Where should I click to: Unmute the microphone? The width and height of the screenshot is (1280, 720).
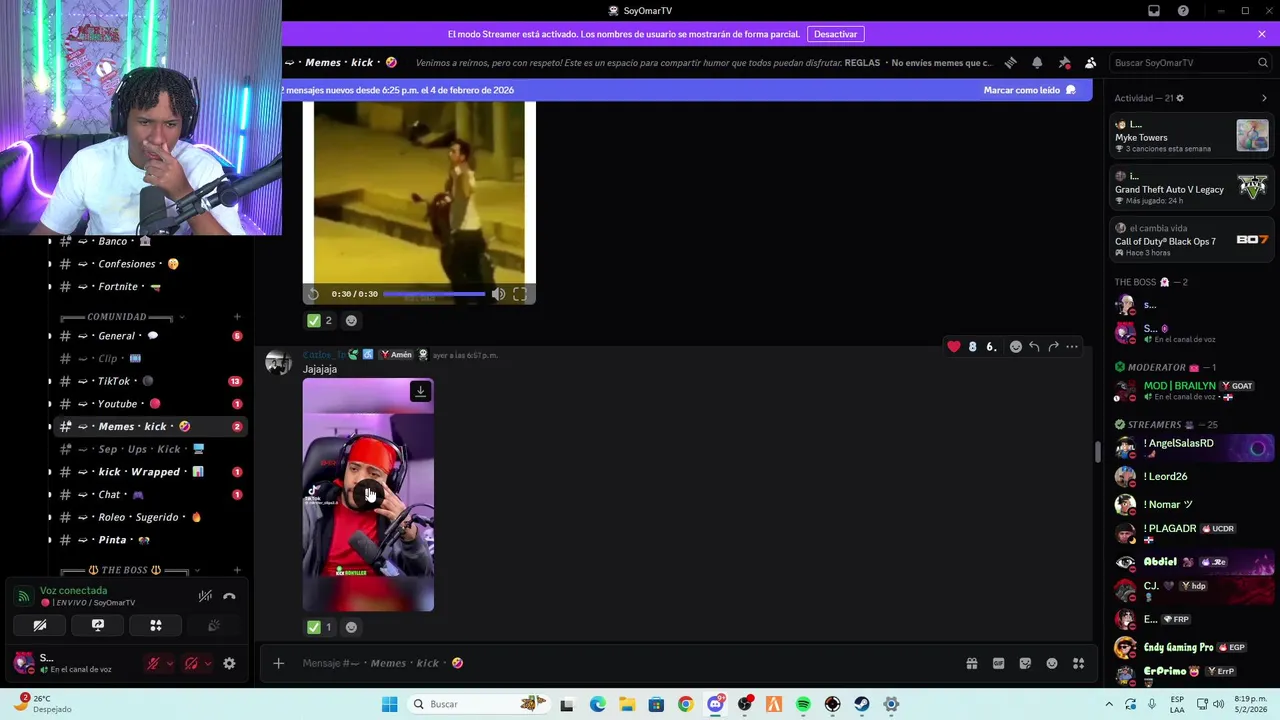click(x=153, y=663)
